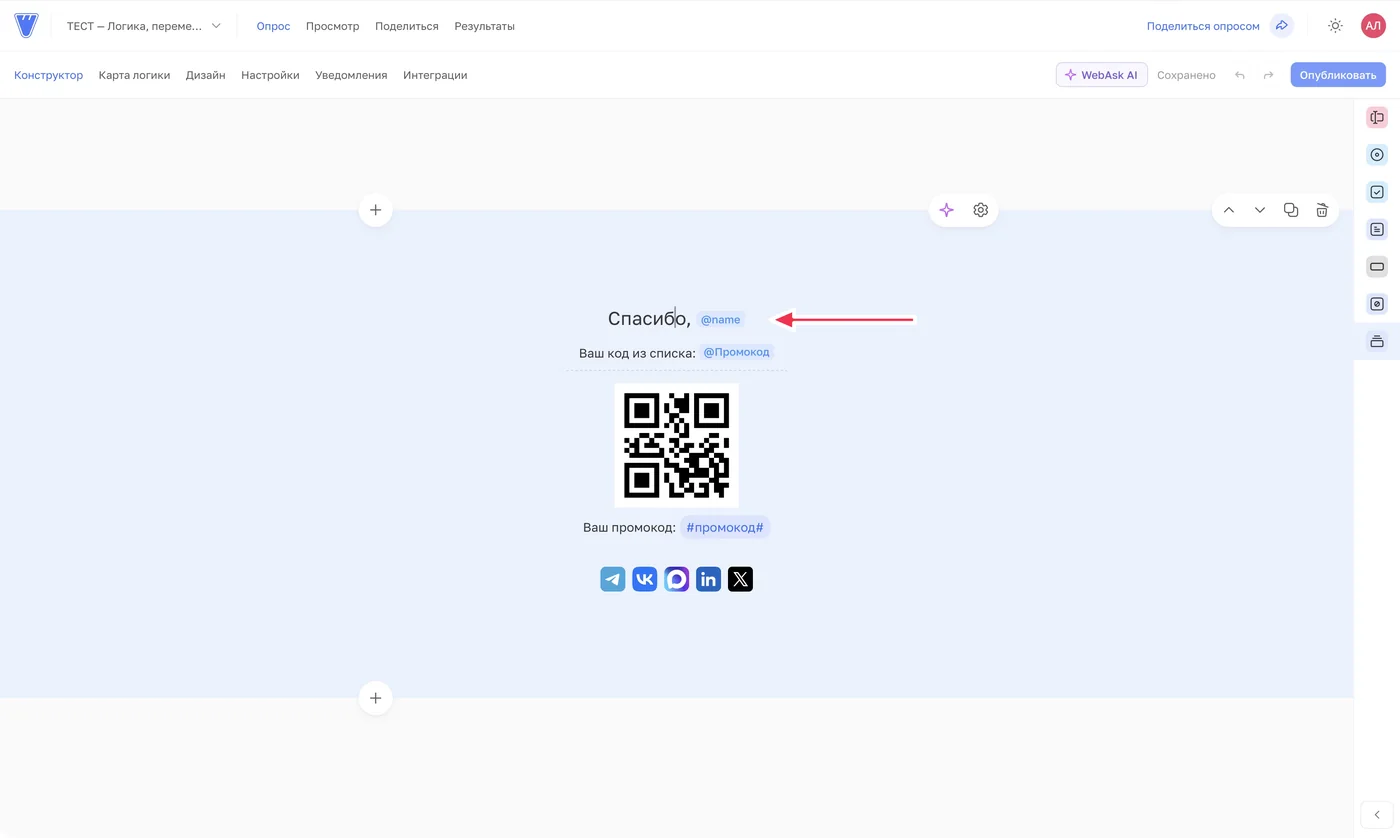Open the Интеграции sub-tab
Viewport: 1400px width, 838px height.
(x=435, y=75)
